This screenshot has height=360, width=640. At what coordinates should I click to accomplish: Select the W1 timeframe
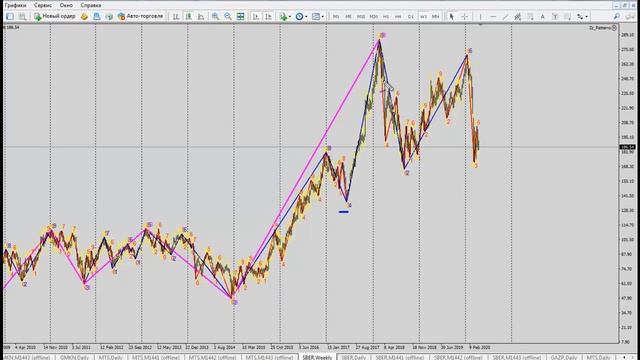click(x=423, y=16)
